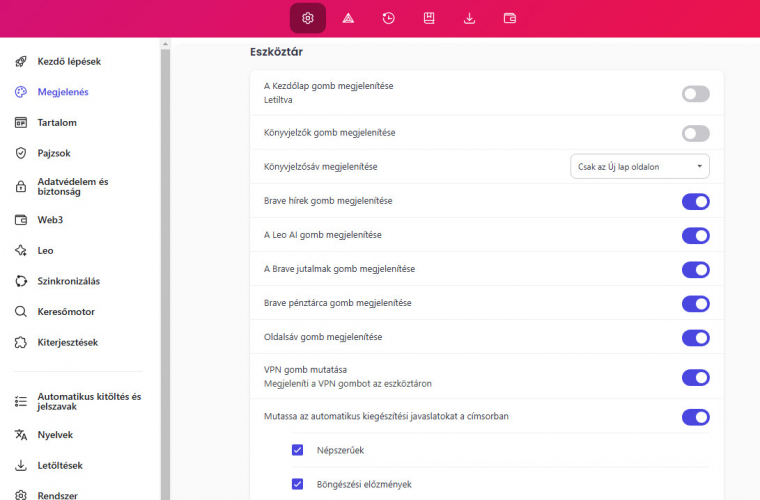Turn off the Leo AI gomb toggle

696,235
